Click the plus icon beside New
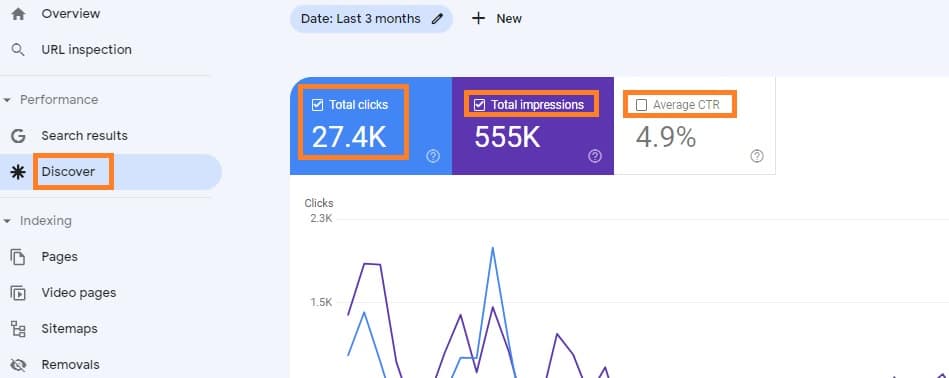Image resolution: width=949 pixels, height=378 pixels. pos(478,18)
